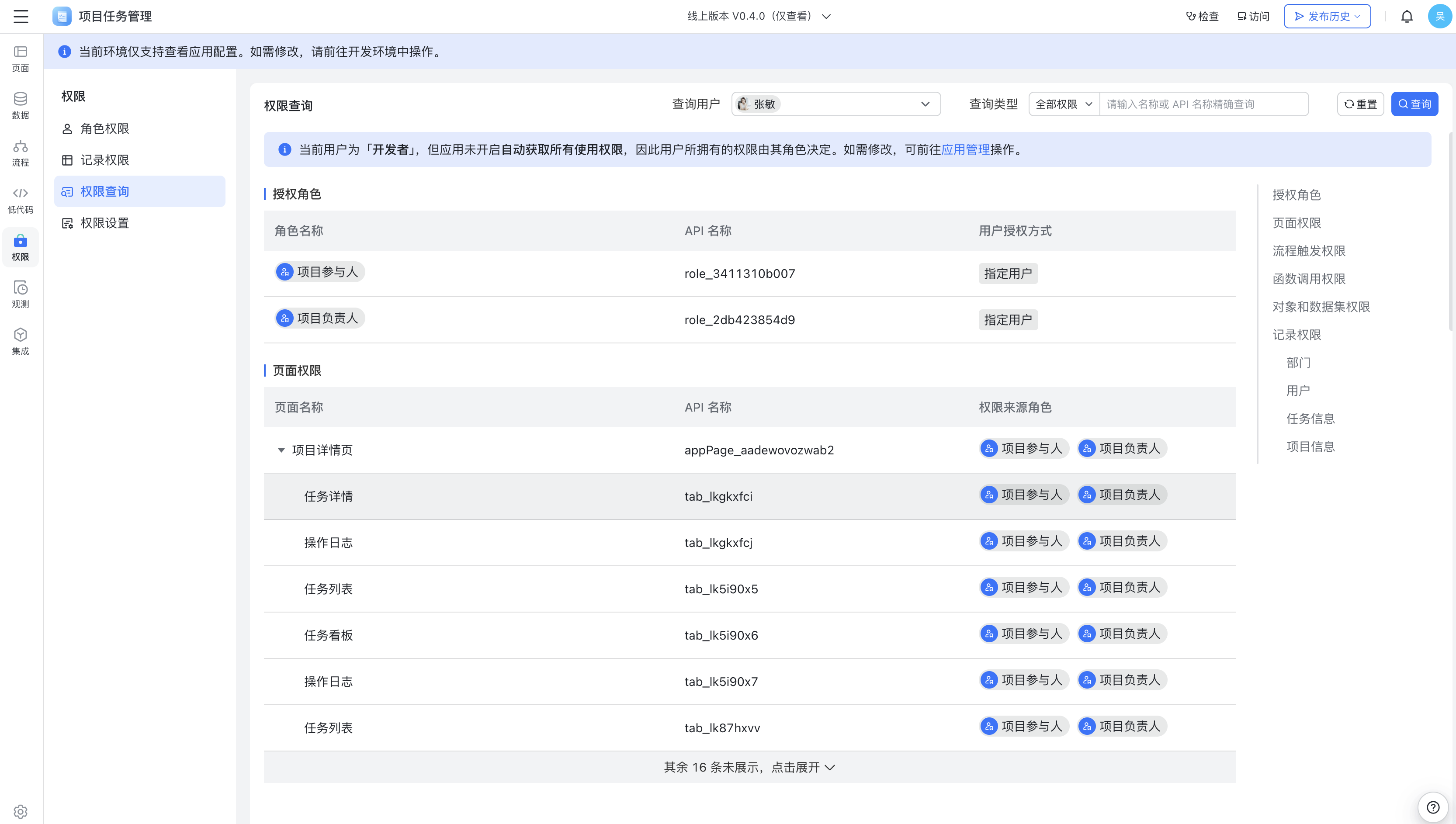Screen dimensions: 1456x824
Task: Click the info icon in the top banner
Action: [65, 52]
